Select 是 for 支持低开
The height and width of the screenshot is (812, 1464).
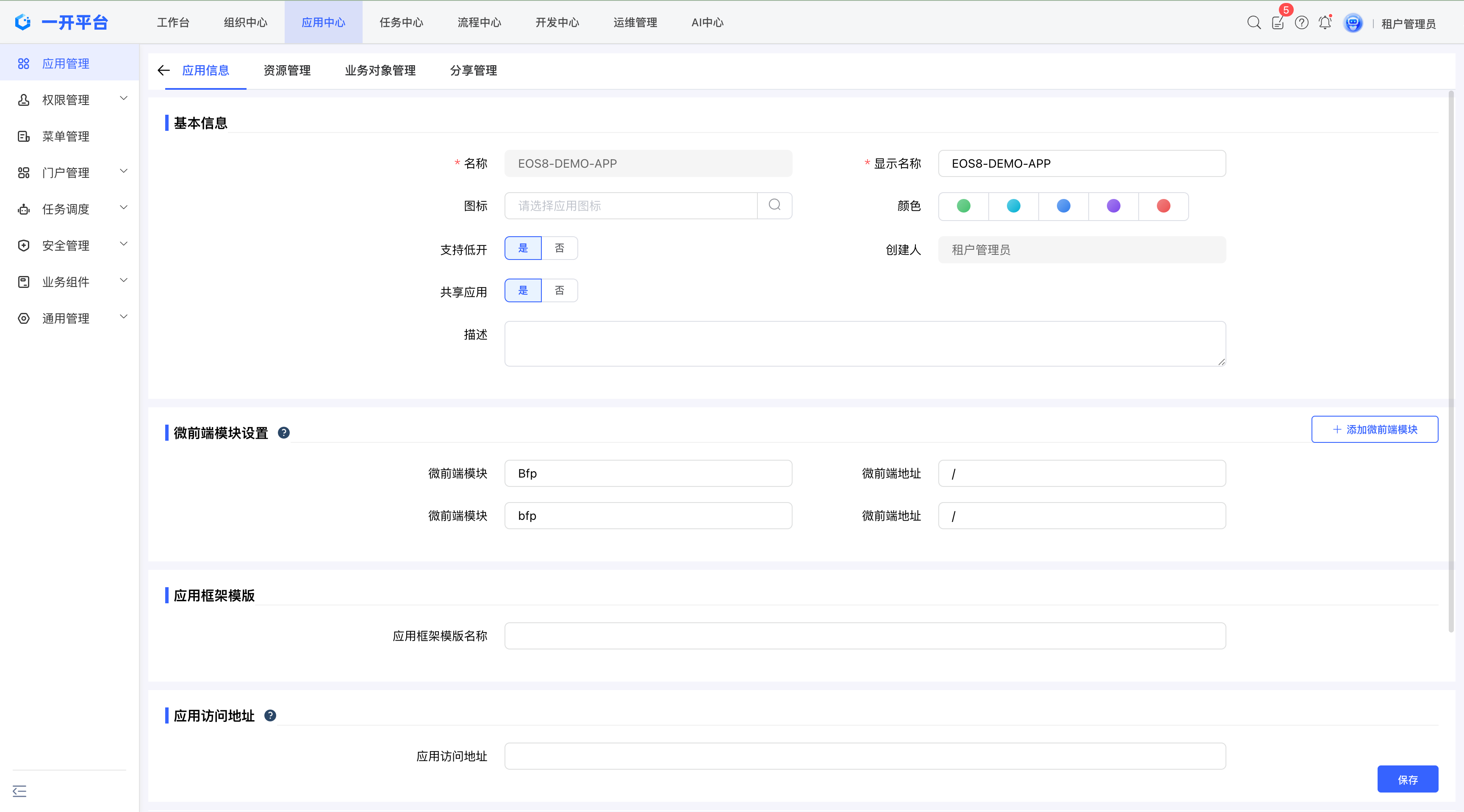coord(523,248)
